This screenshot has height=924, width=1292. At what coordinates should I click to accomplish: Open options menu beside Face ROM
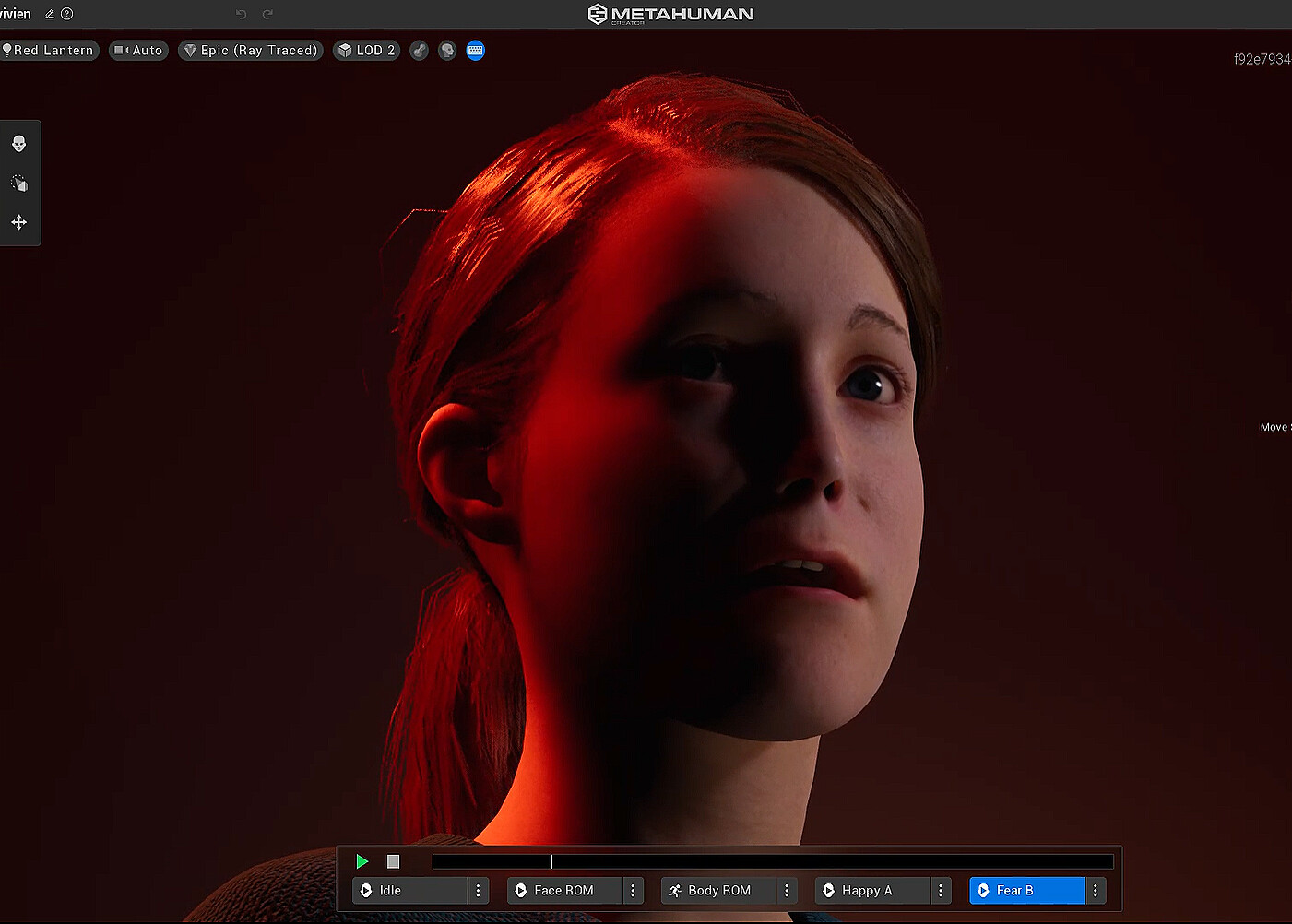(x=633, y=891)
